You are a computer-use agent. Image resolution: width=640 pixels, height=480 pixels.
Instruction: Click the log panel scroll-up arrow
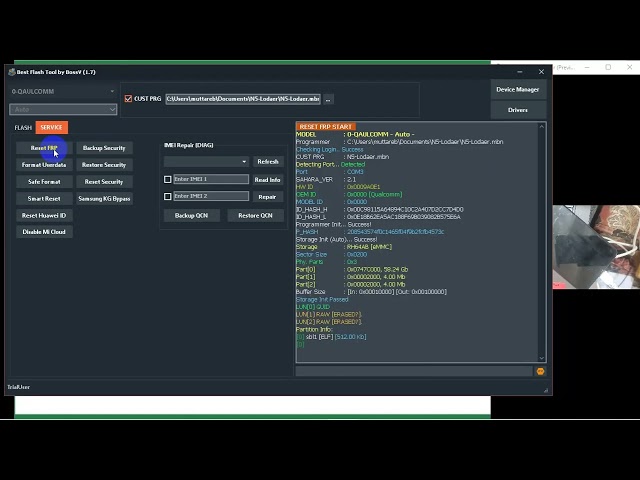tap(542, 127)
